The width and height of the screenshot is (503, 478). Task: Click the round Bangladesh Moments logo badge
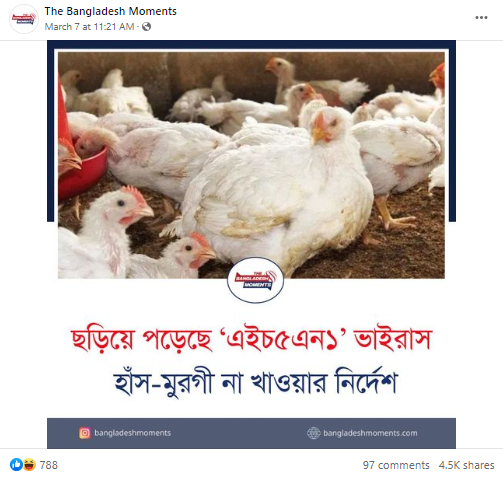click(255, 280)
